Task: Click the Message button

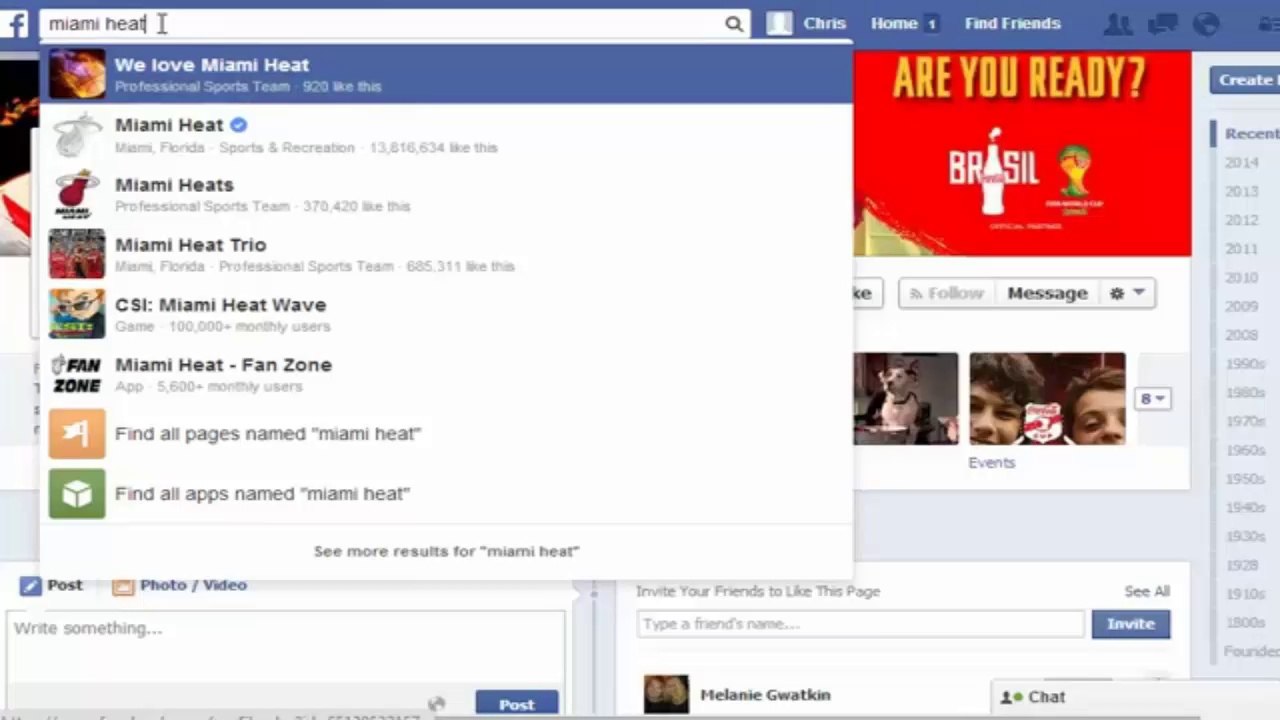Action: [1047, 293]
